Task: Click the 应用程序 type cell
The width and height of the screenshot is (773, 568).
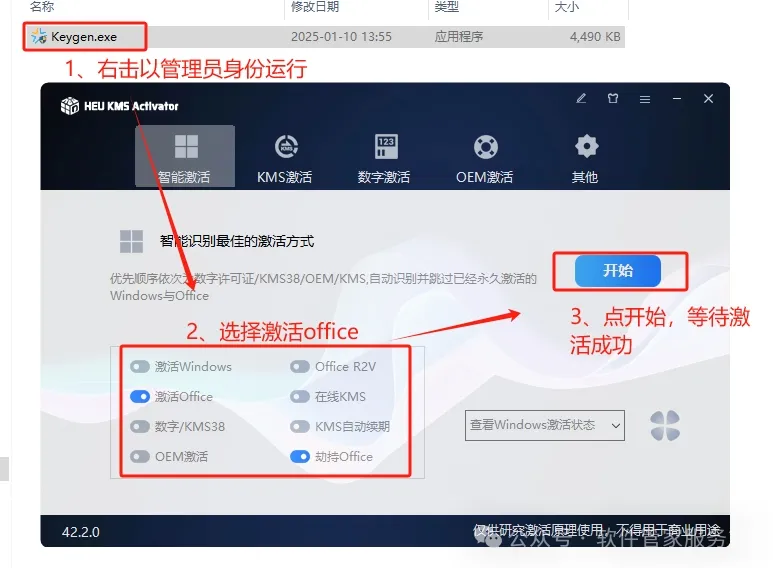Action: [x=458, y=37]
